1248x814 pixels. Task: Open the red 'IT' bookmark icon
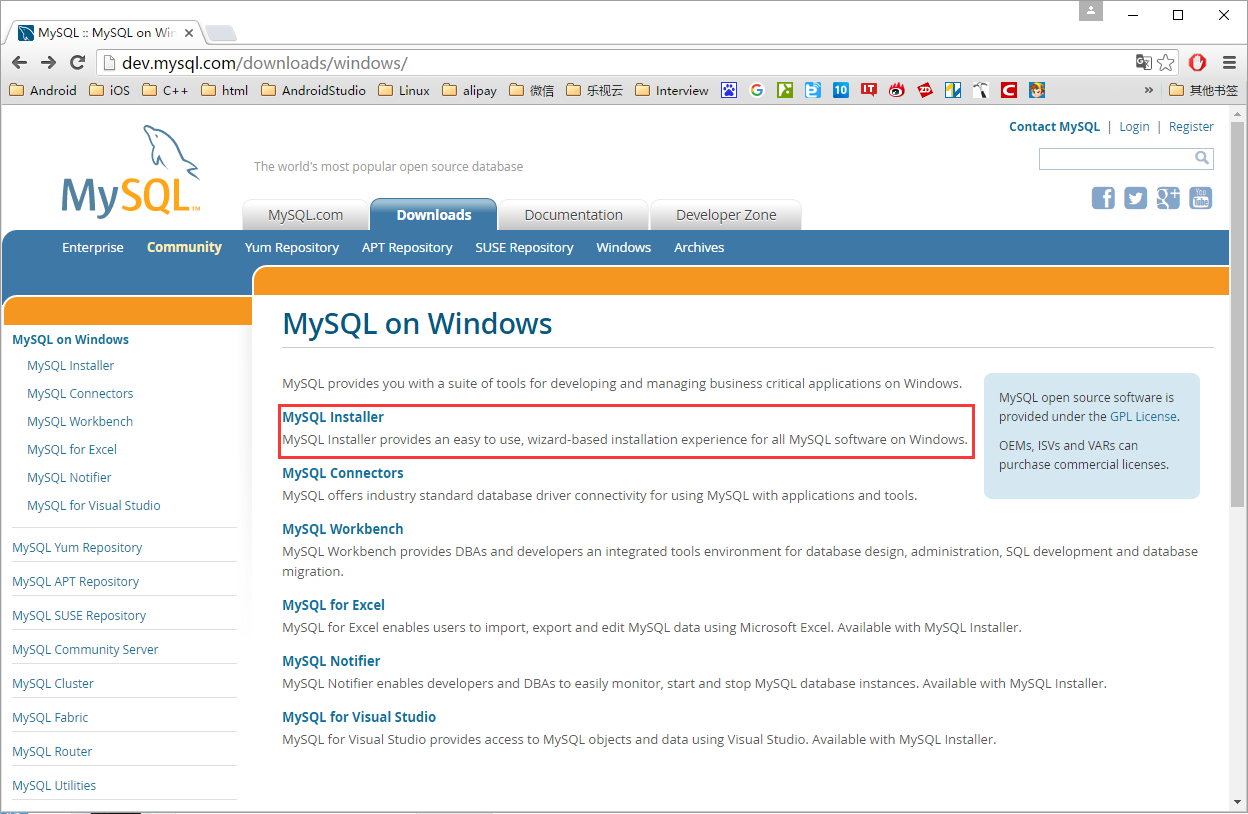click(869, 90)
